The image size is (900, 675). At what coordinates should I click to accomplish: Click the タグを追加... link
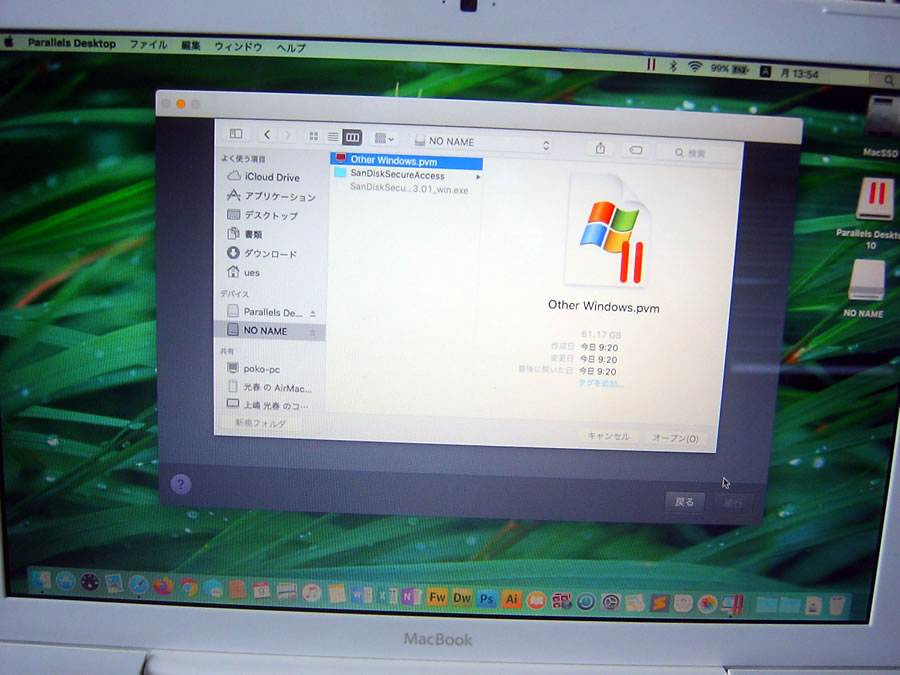600,383
